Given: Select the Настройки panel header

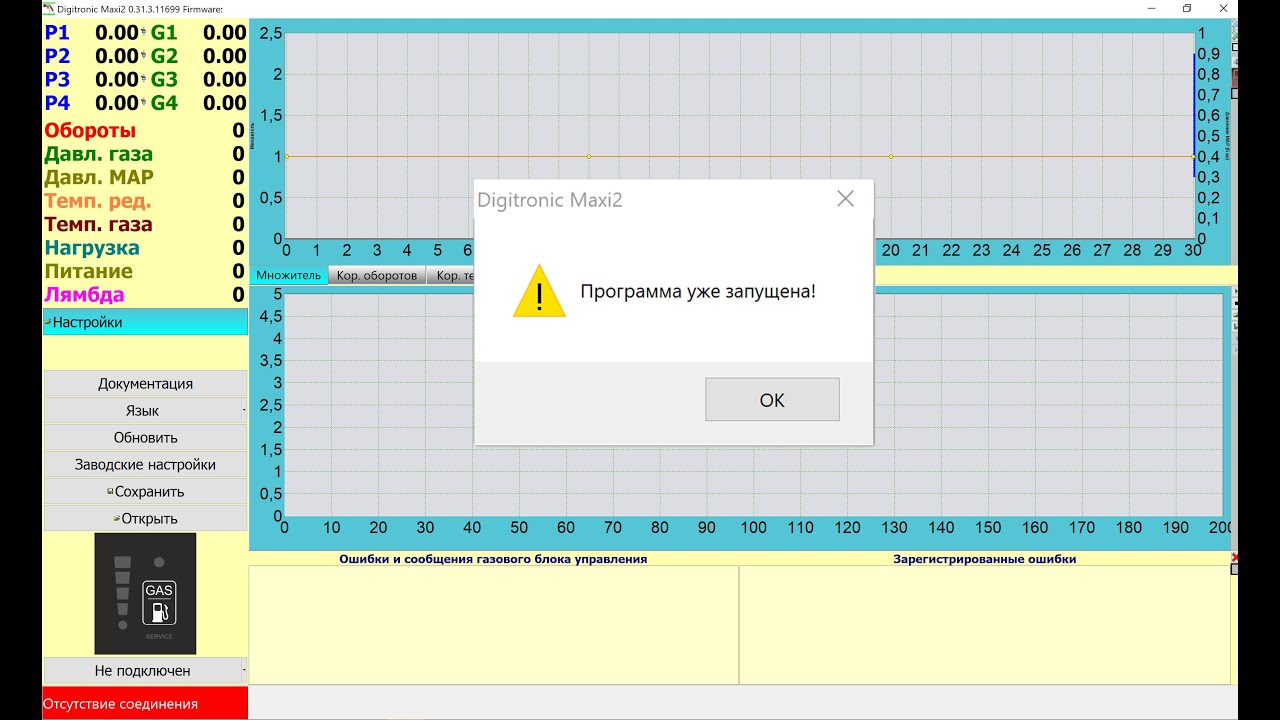Looking at the screenshot, I should coord(145,322).
